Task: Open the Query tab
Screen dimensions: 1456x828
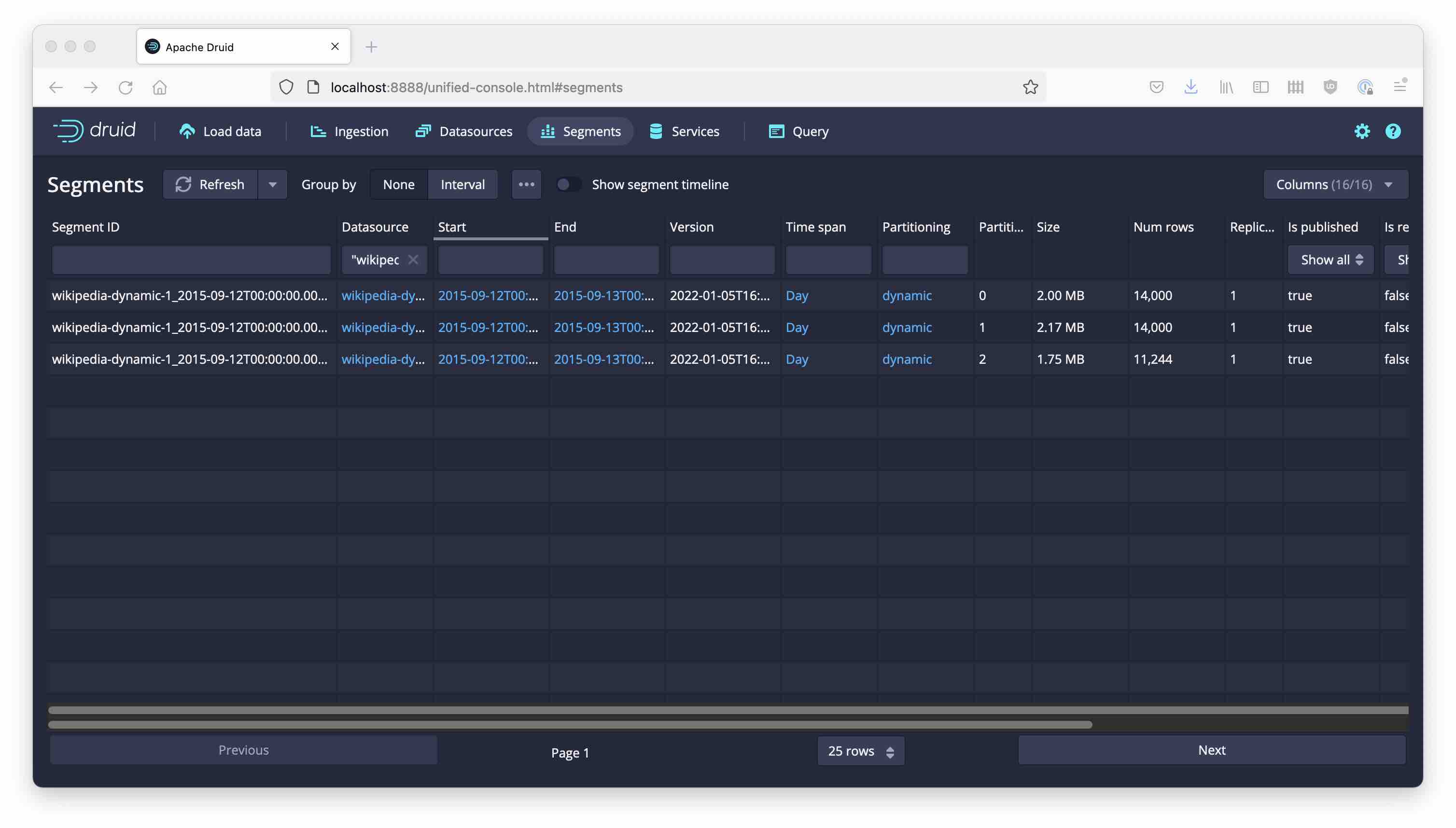Action: [798, 131]
